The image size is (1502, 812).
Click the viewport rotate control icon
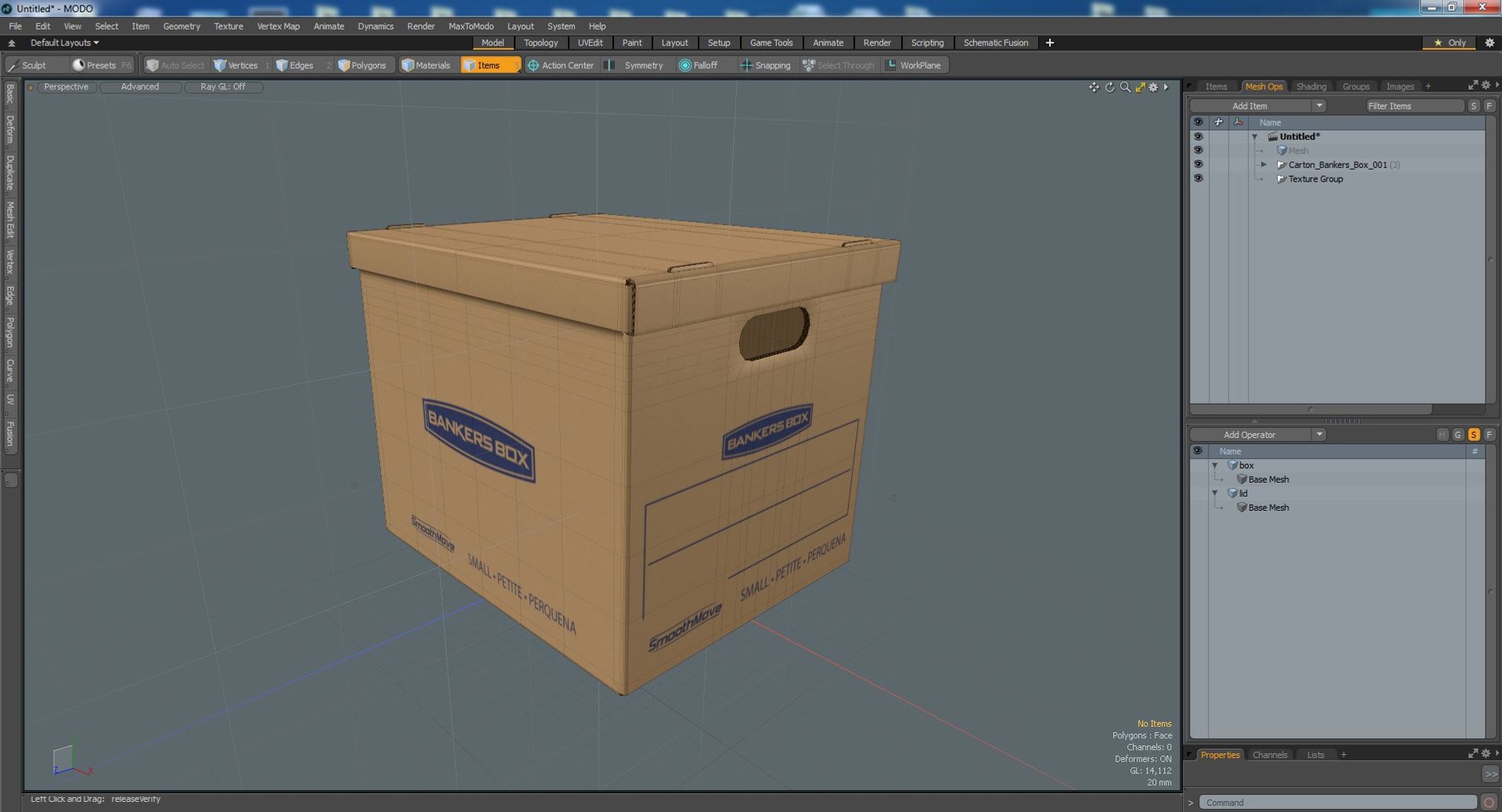(x=1109, y=87)
